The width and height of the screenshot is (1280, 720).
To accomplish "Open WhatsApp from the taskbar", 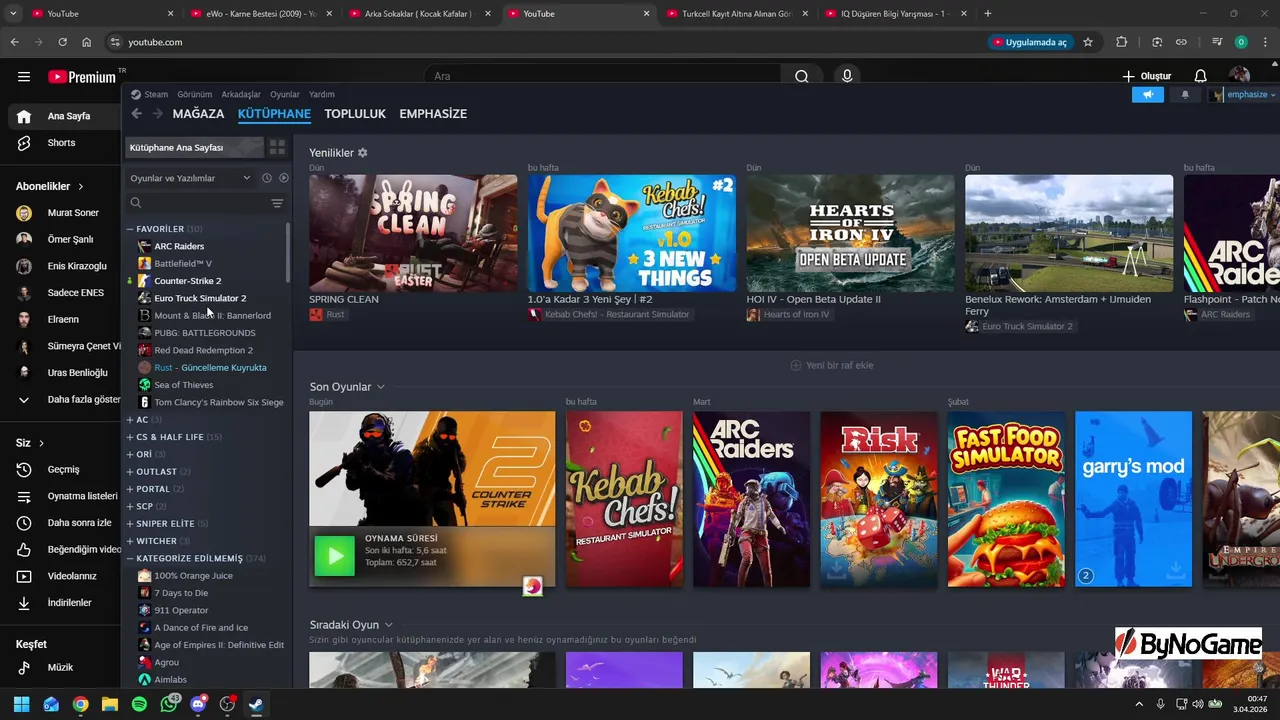I will pyautogui.click(x=169, y=704).
